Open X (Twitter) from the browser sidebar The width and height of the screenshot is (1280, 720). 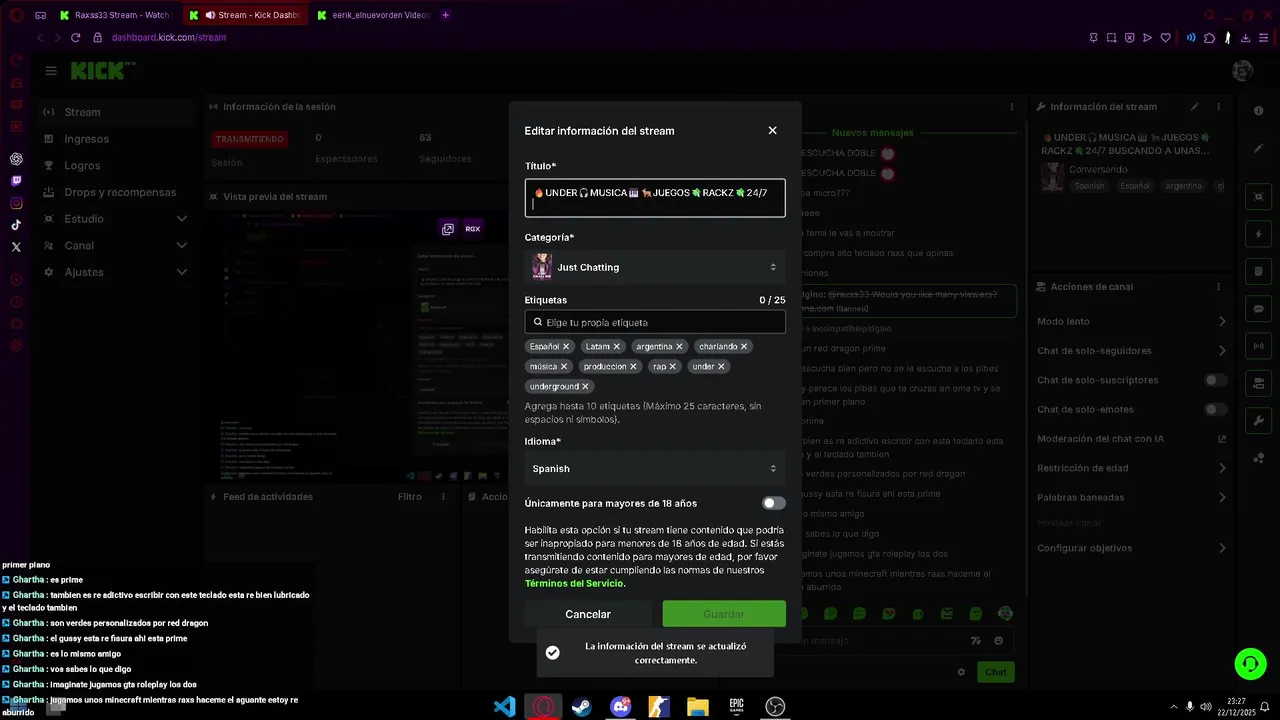click(x=16, y=247)
